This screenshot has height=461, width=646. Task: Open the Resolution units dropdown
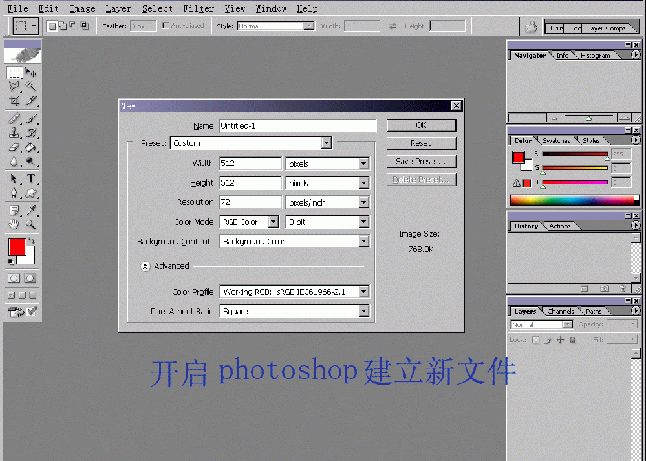pos(363,202)
